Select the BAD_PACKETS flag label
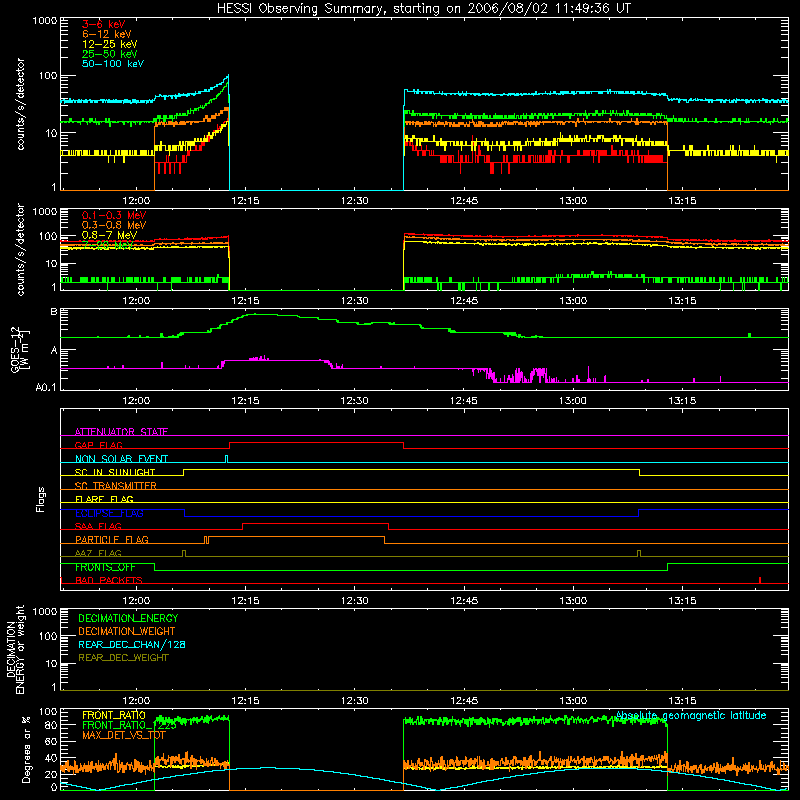This screenshot has width=800, height=800. click(x=109, y=580)
